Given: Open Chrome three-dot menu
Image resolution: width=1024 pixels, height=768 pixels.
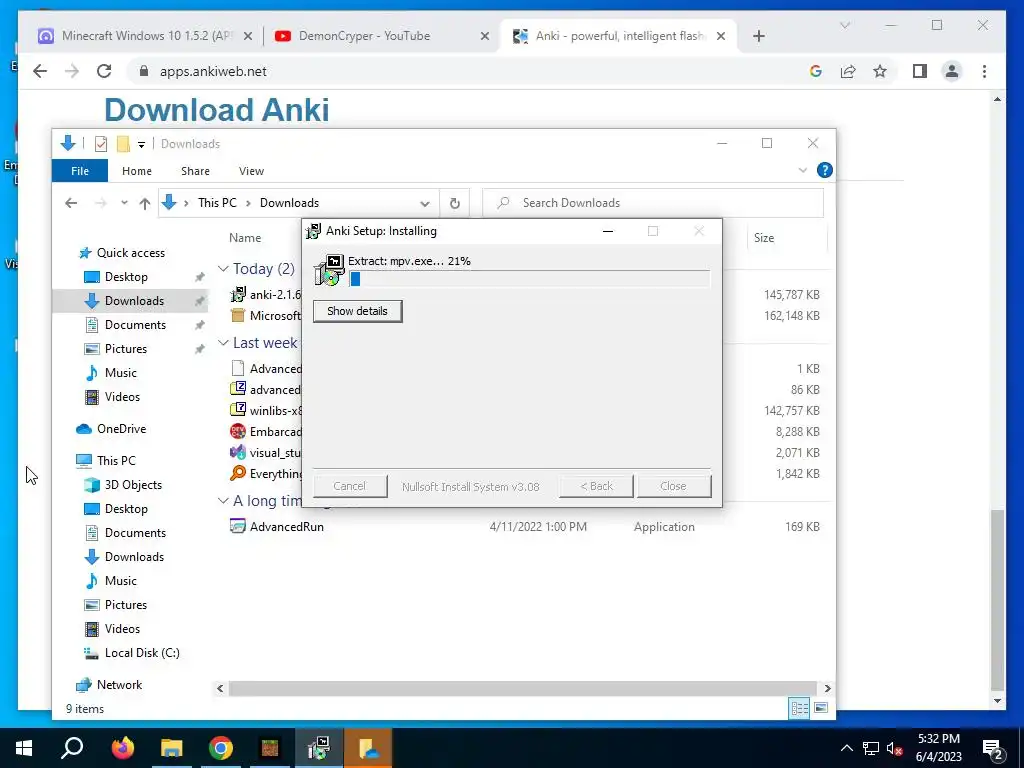Looking at the screenshot, I should point(984,71).
